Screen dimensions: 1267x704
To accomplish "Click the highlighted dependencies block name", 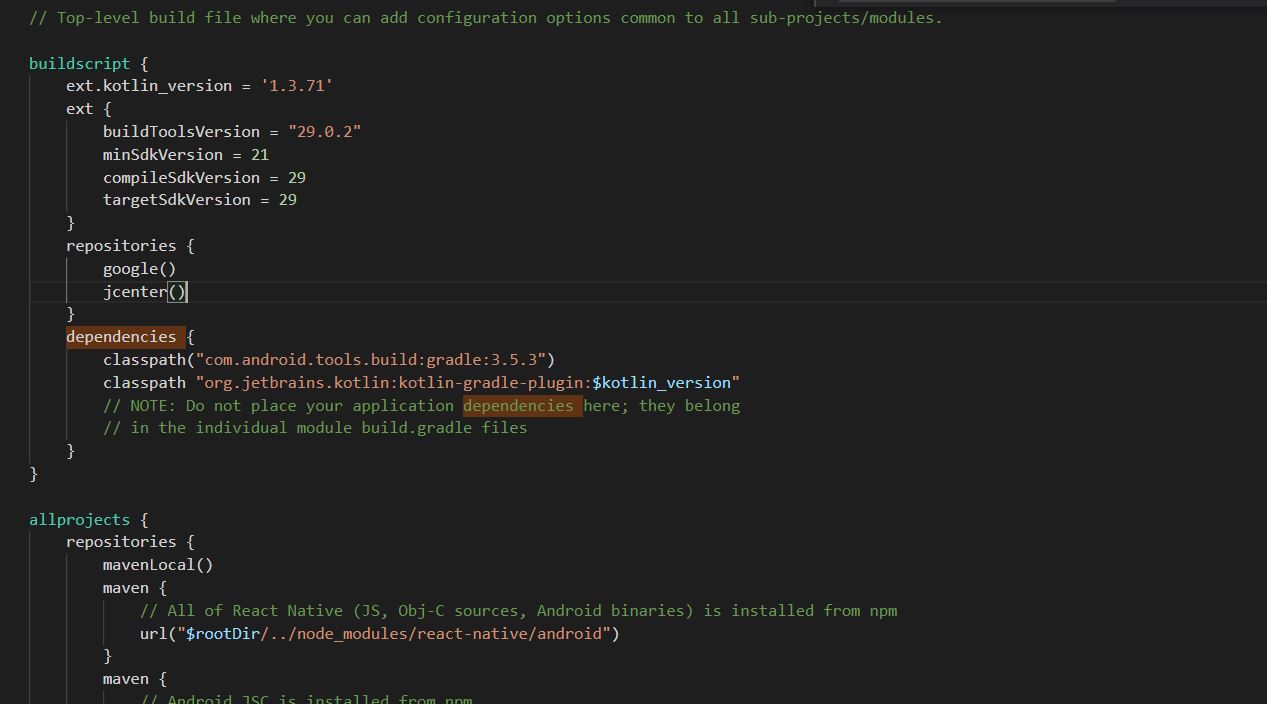I will click(x=120, y=336).
